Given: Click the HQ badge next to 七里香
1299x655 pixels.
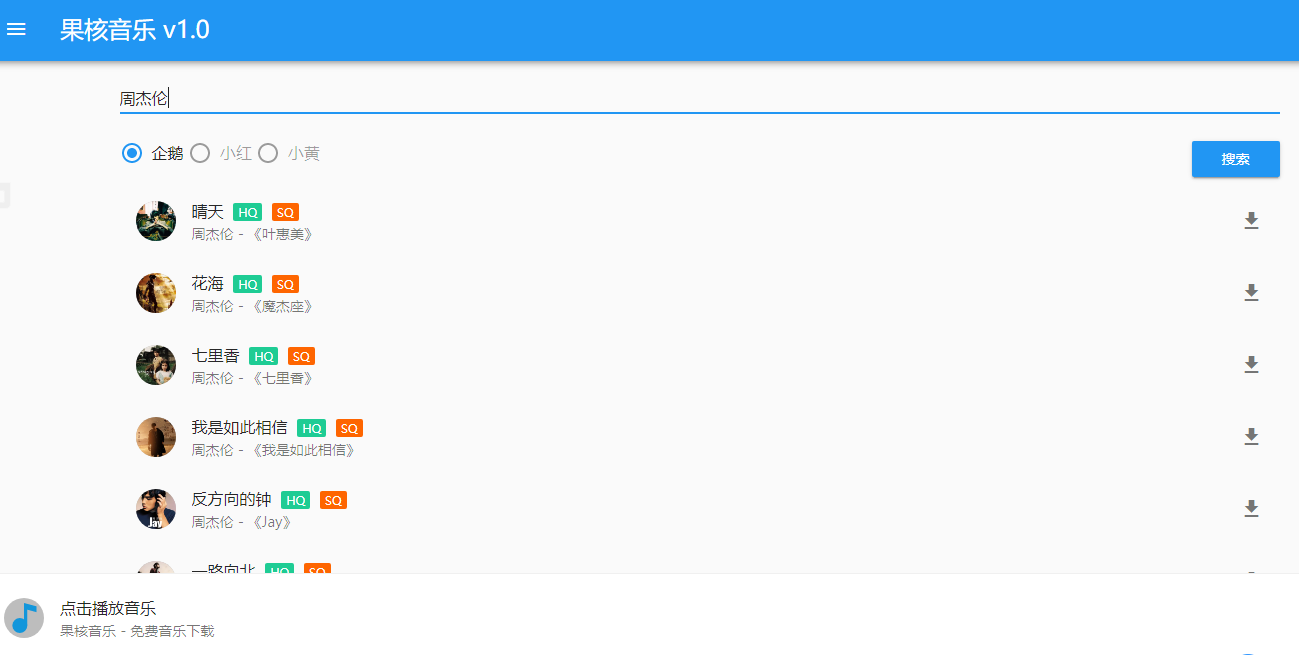Looking at the screenshot, I should point(264,356).
